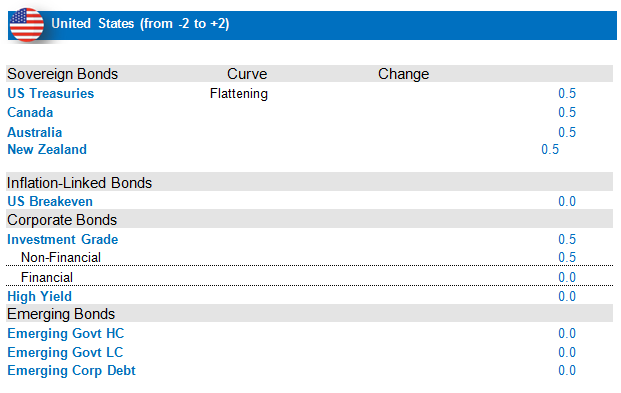Open the Emerging Corp Debt link
Image resolution: width=621 pixels, height=393 pixels.
(x=71, y=371)
